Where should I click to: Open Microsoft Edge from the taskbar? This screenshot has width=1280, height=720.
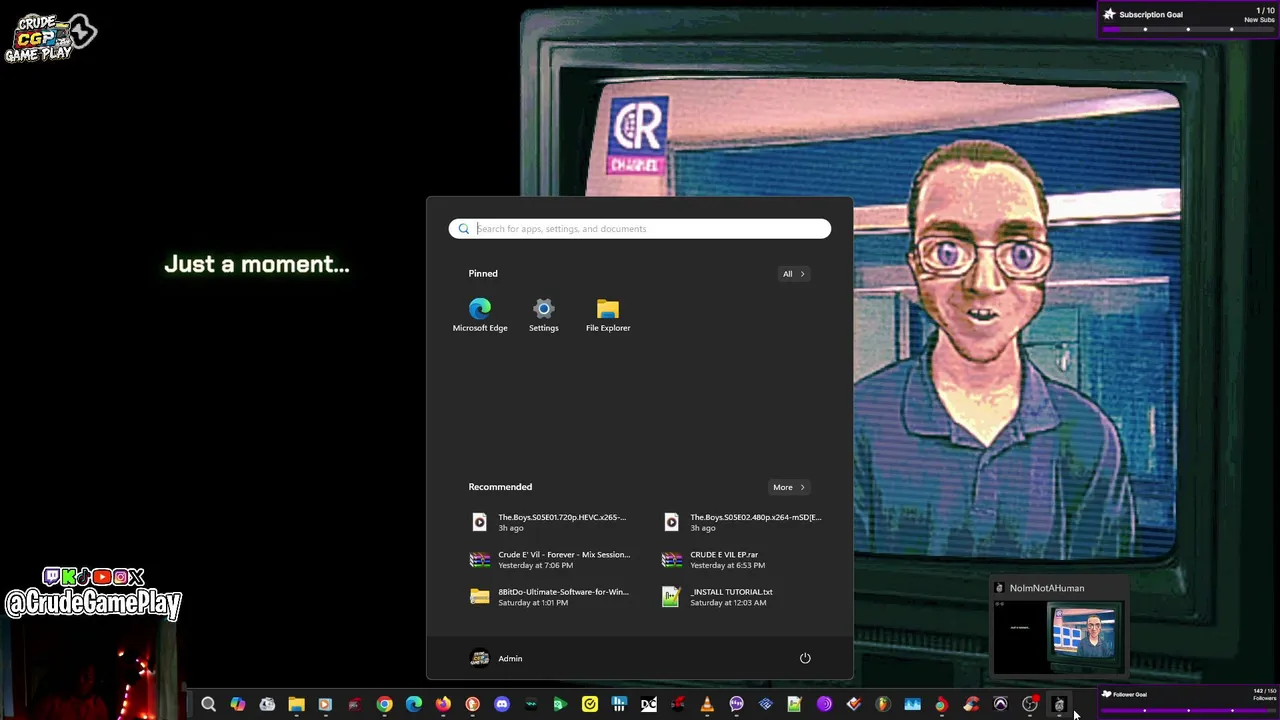[414, 705]
